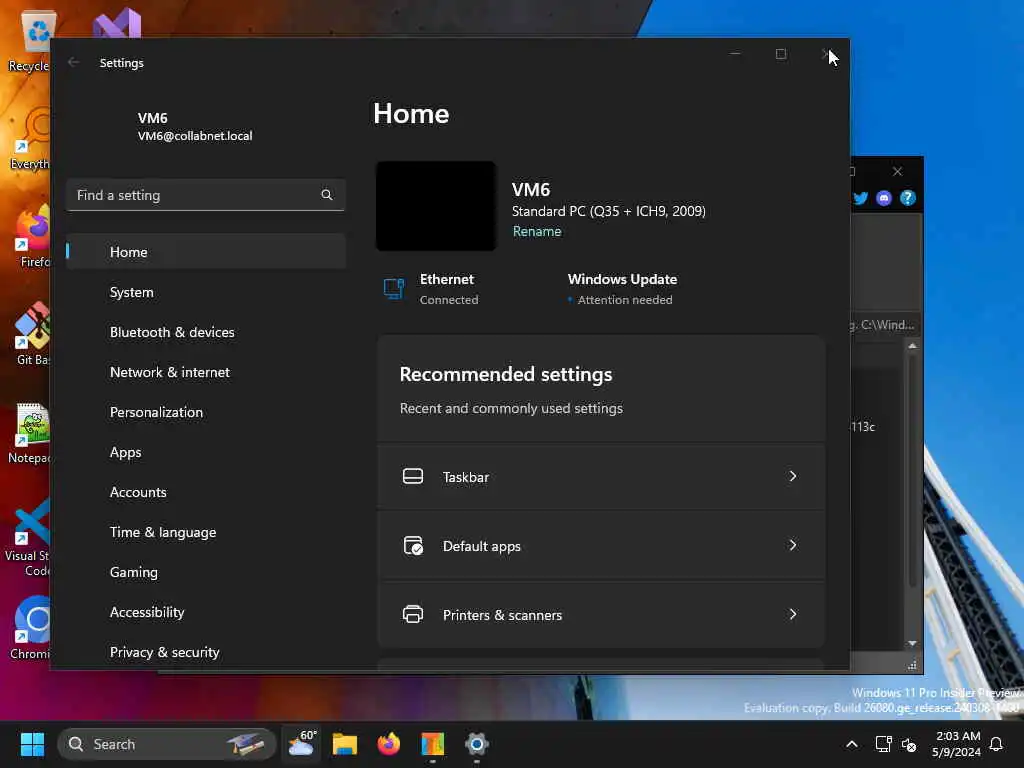Image resolution: width=1024 pixels, height=768 pixels.
Task: Launch File Explorer from the taskbar
Action: [x=345, y=744]
